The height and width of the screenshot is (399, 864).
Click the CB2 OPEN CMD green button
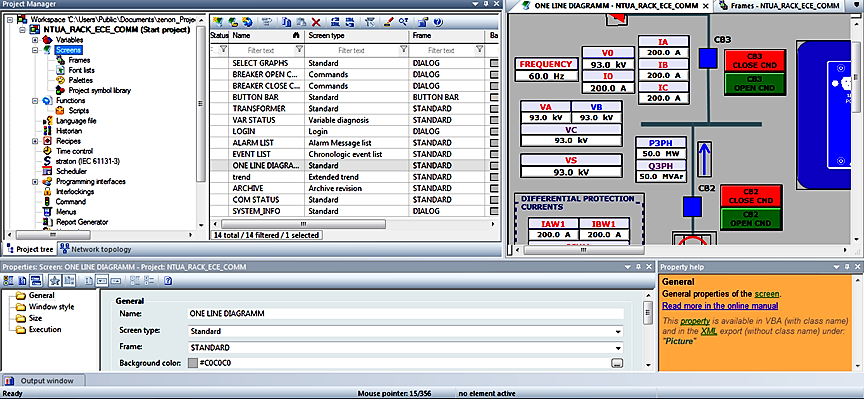coord(750,219)
